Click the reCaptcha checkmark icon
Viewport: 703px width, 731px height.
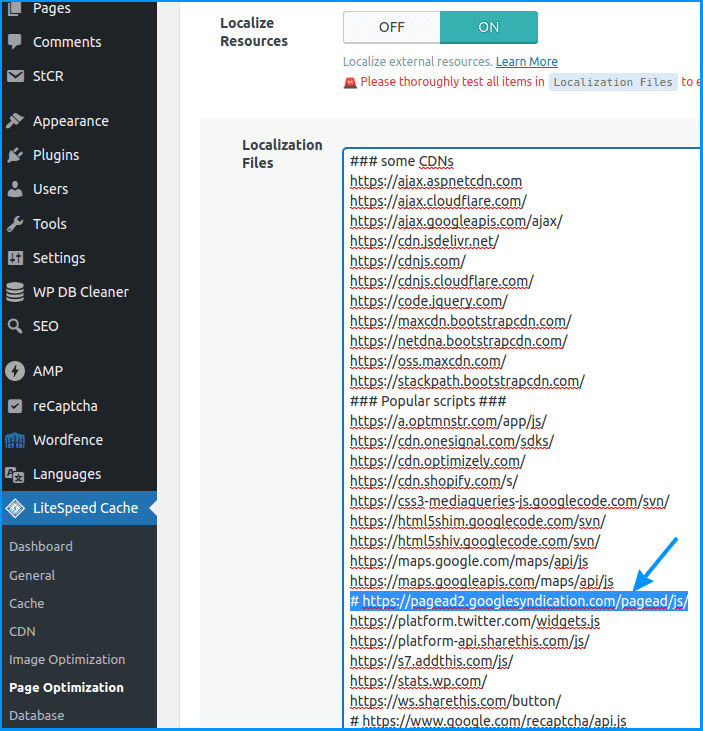tap(15, 406)
